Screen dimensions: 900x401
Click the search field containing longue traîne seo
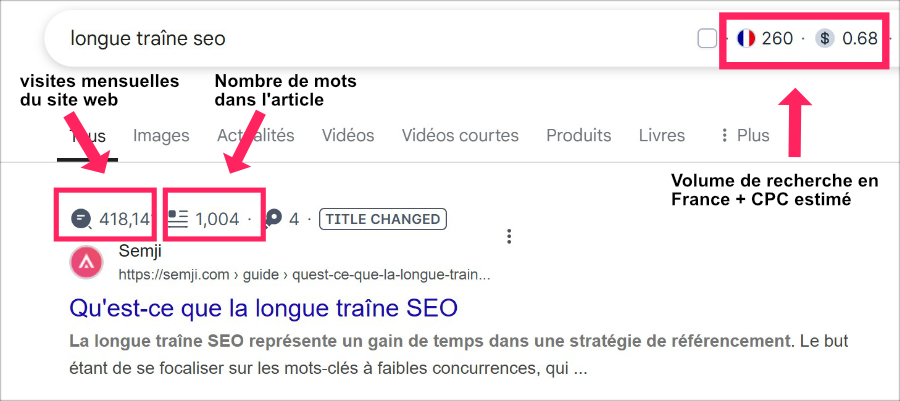click(367, 38)
